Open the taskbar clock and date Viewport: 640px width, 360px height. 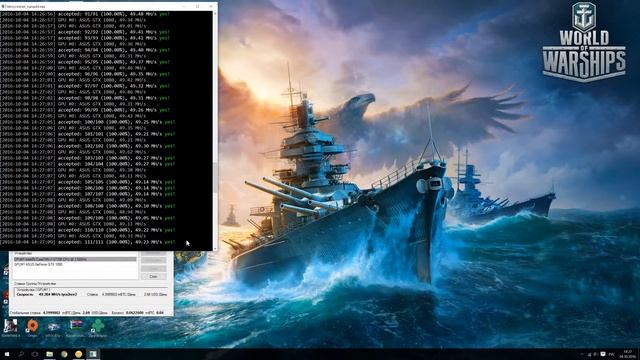(627, 354)
